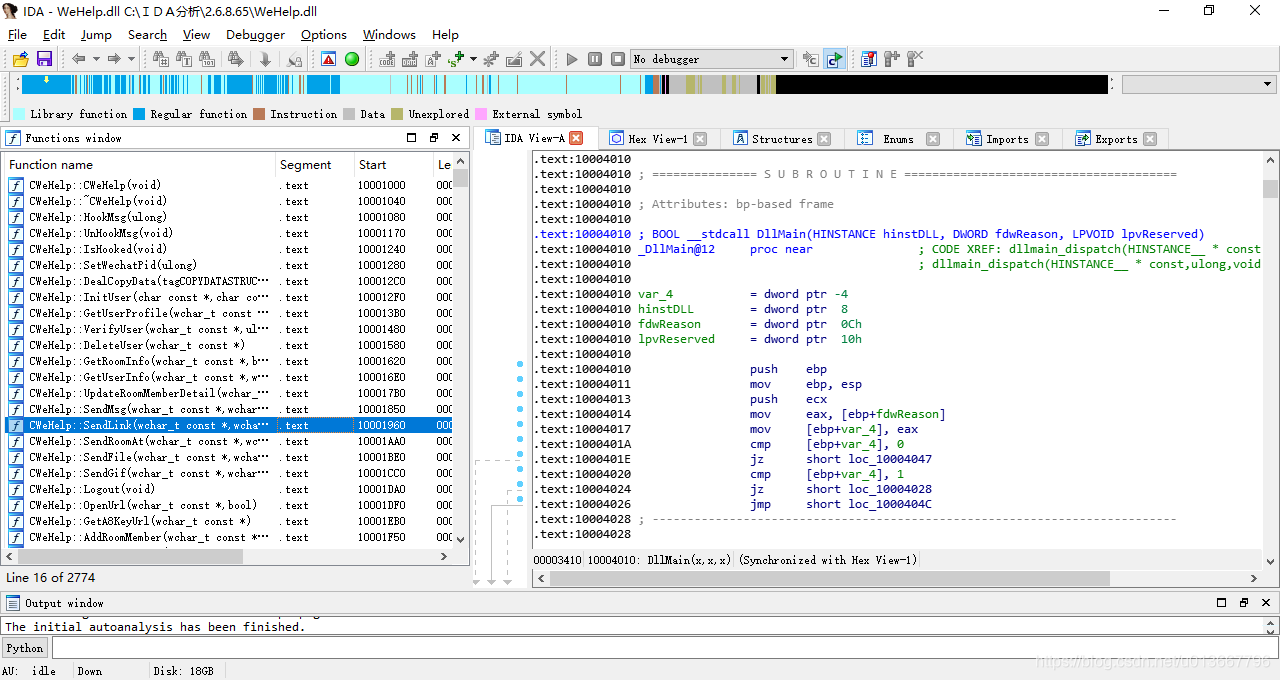This screenshot has width=1280, height=680.
Task: Click the breakpoint list icon
Action: (868, 59)
